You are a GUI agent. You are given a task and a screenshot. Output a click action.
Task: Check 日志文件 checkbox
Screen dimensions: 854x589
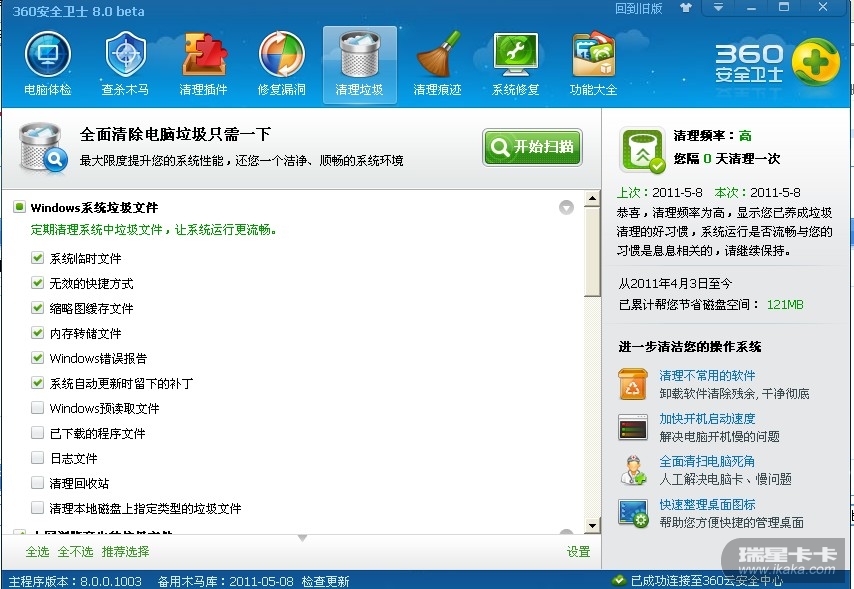click(37, 457)
